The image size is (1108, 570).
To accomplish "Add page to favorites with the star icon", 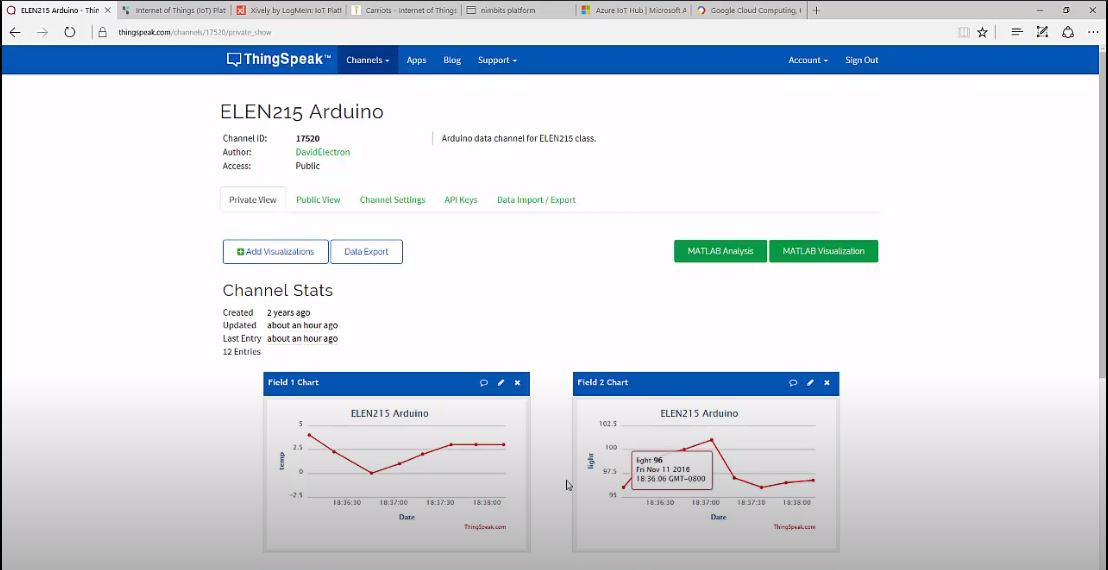I will point(982,32).
